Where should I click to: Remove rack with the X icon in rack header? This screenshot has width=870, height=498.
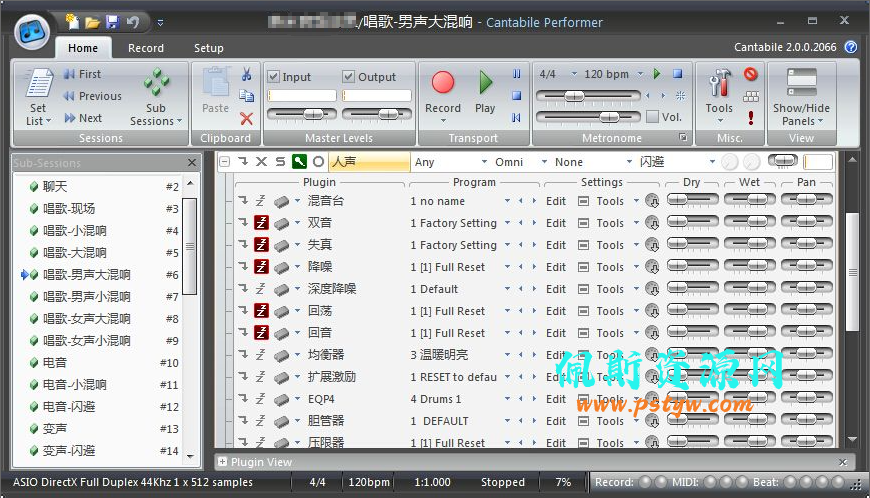pos(261,162)
